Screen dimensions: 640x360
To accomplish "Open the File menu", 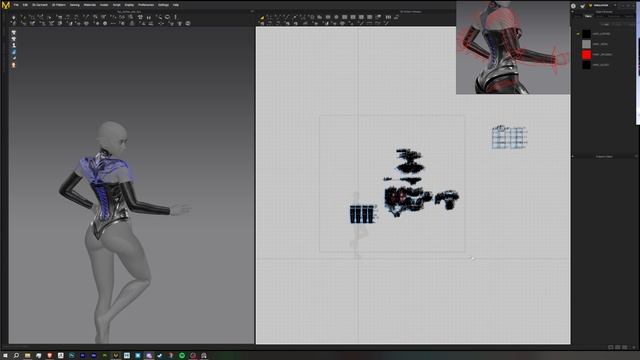I will [x=16, y=5].
